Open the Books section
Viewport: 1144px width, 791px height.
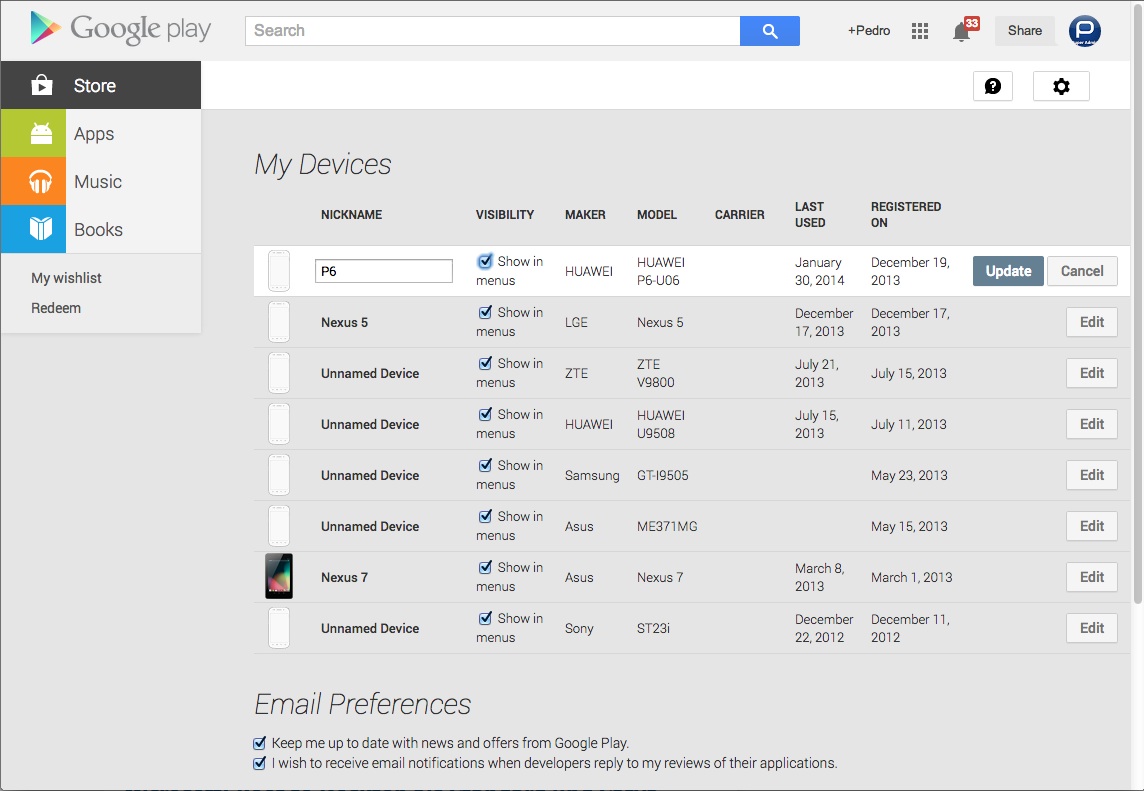click(x=101, y=229)
